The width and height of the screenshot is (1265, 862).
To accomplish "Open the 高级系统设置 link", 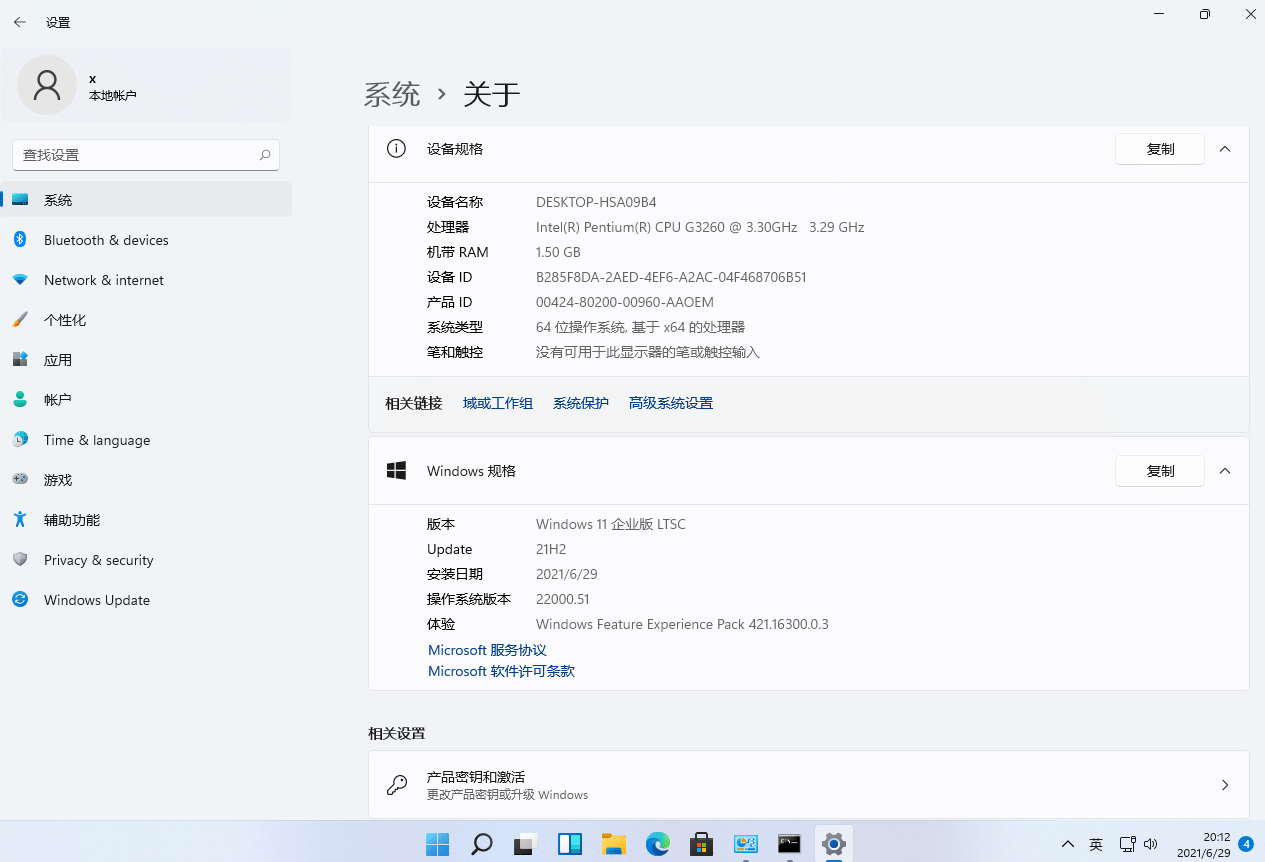I will click(670, 403).
